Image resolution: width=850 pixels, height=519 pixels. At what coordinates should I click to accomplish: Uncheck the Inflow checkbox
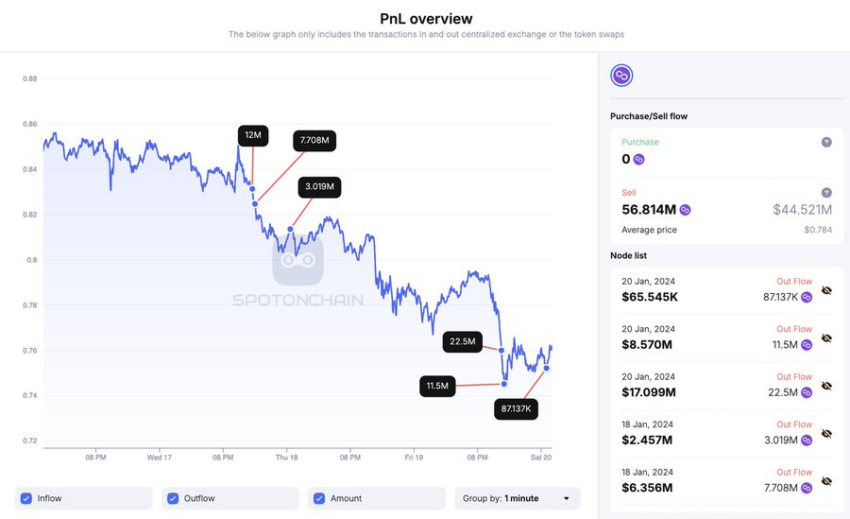coord(26,498)
